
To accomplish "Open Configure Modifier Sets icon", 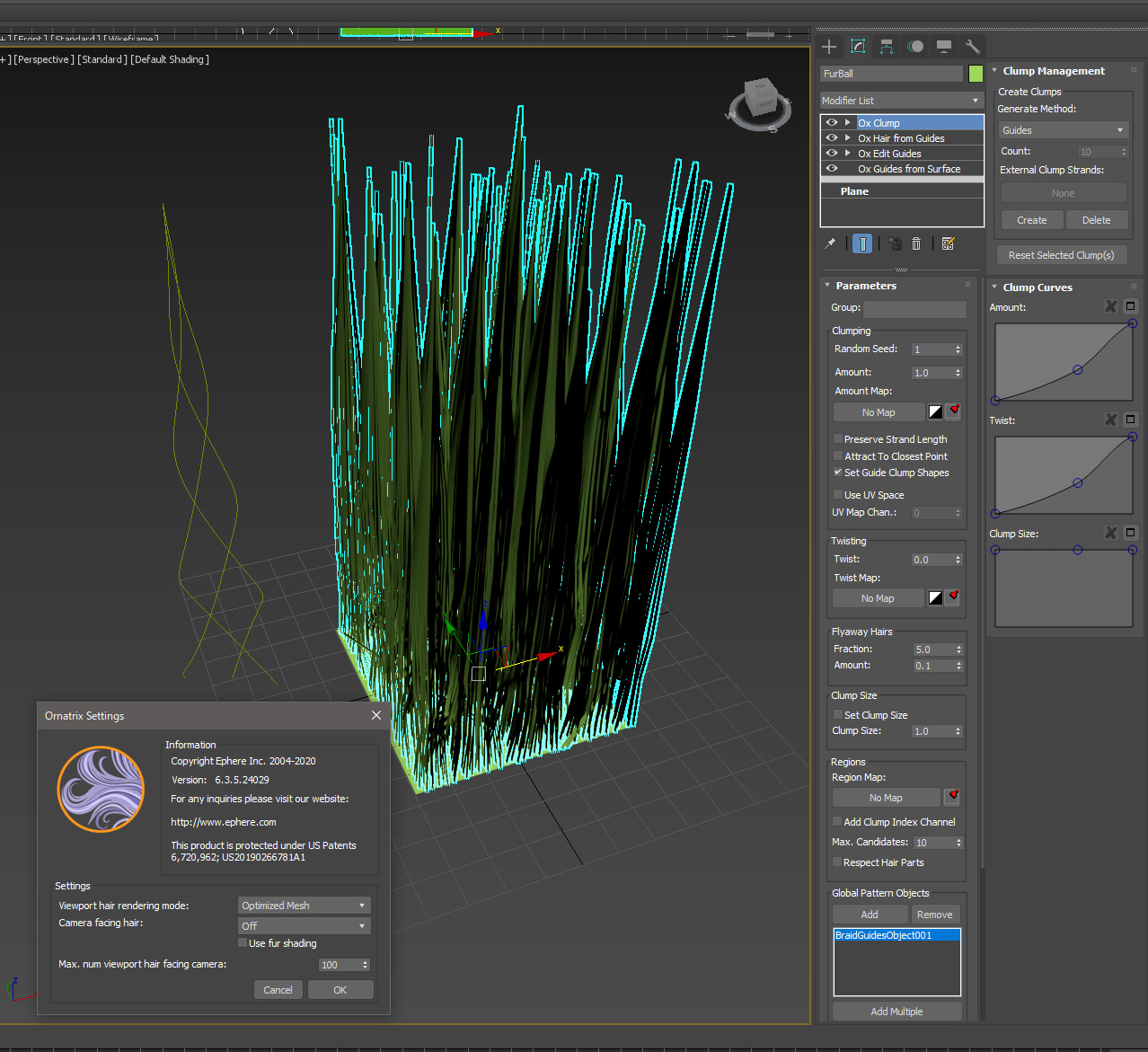I will (948, 243).
